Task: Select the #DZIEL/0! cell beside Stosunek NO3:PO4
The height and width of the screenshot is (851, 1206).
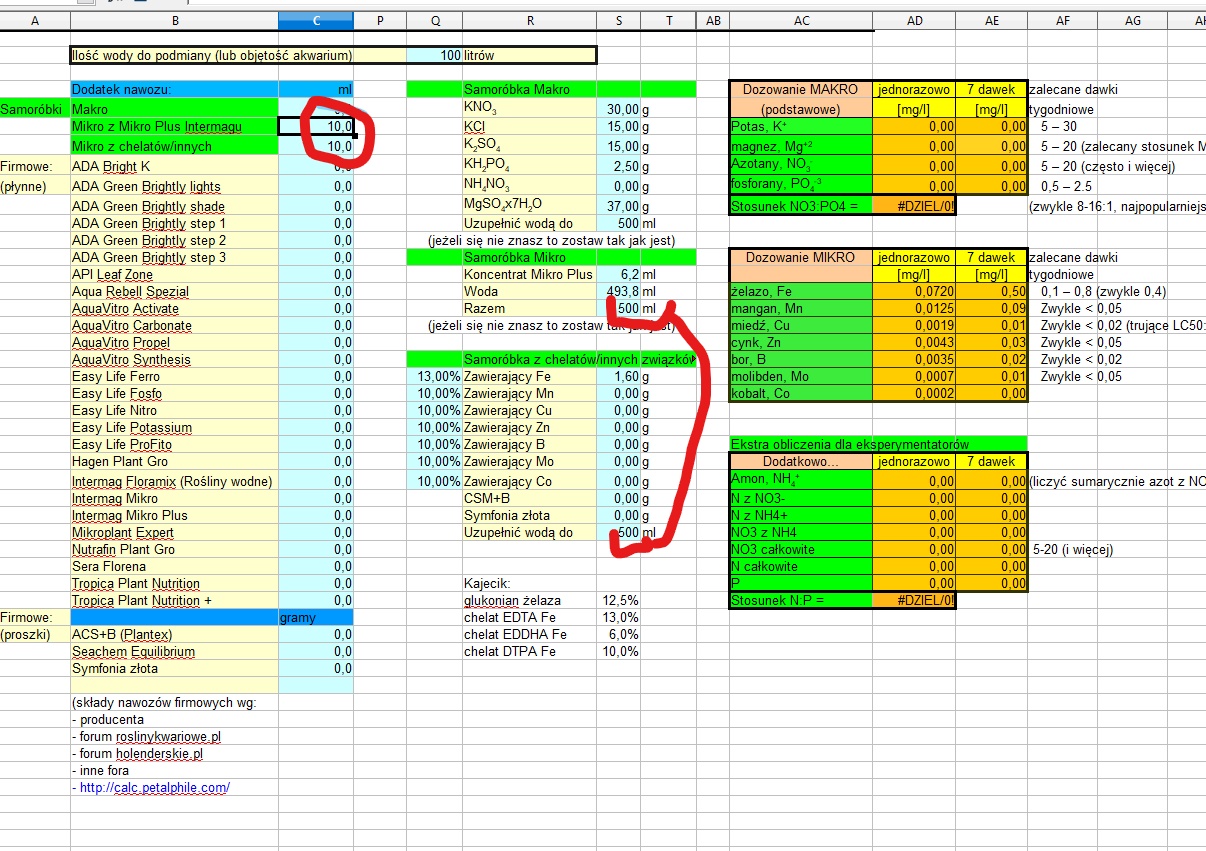Action: tap(914, 207)
